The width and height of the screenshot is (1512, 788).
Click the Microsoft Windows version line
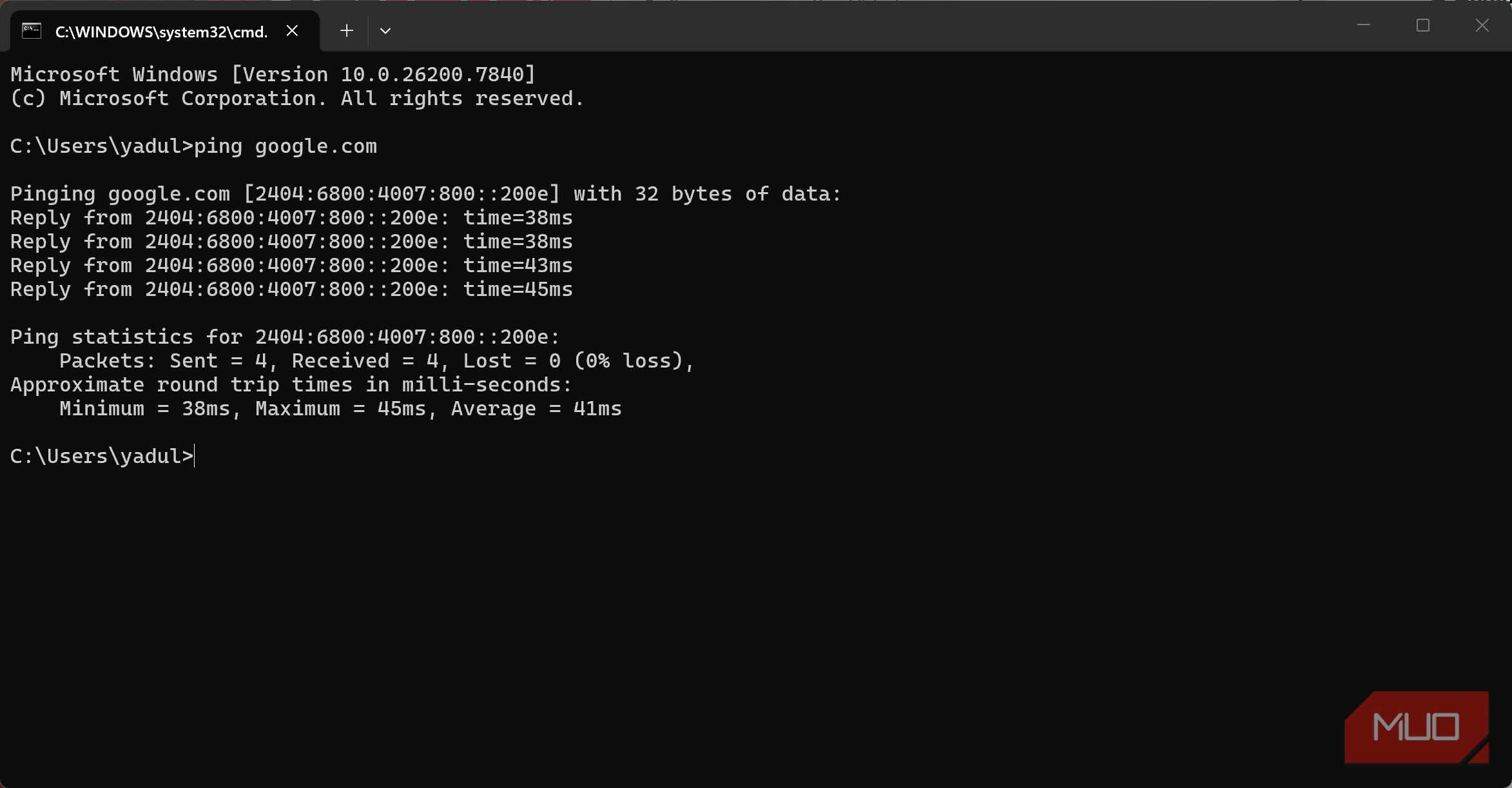[x=273, y=75]
